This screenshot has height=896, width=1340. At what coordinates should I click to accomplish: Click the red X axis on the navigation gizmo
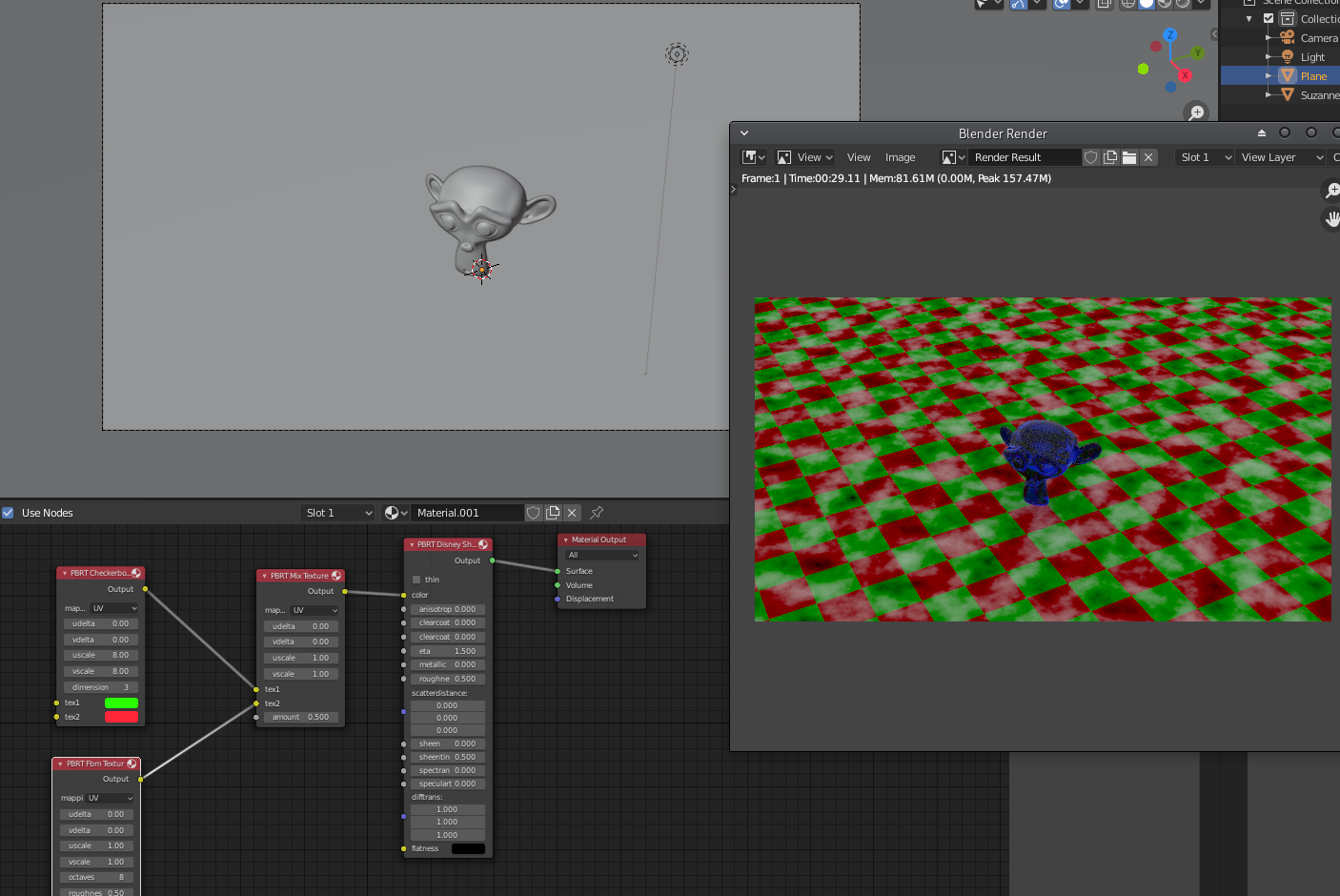1185,75
